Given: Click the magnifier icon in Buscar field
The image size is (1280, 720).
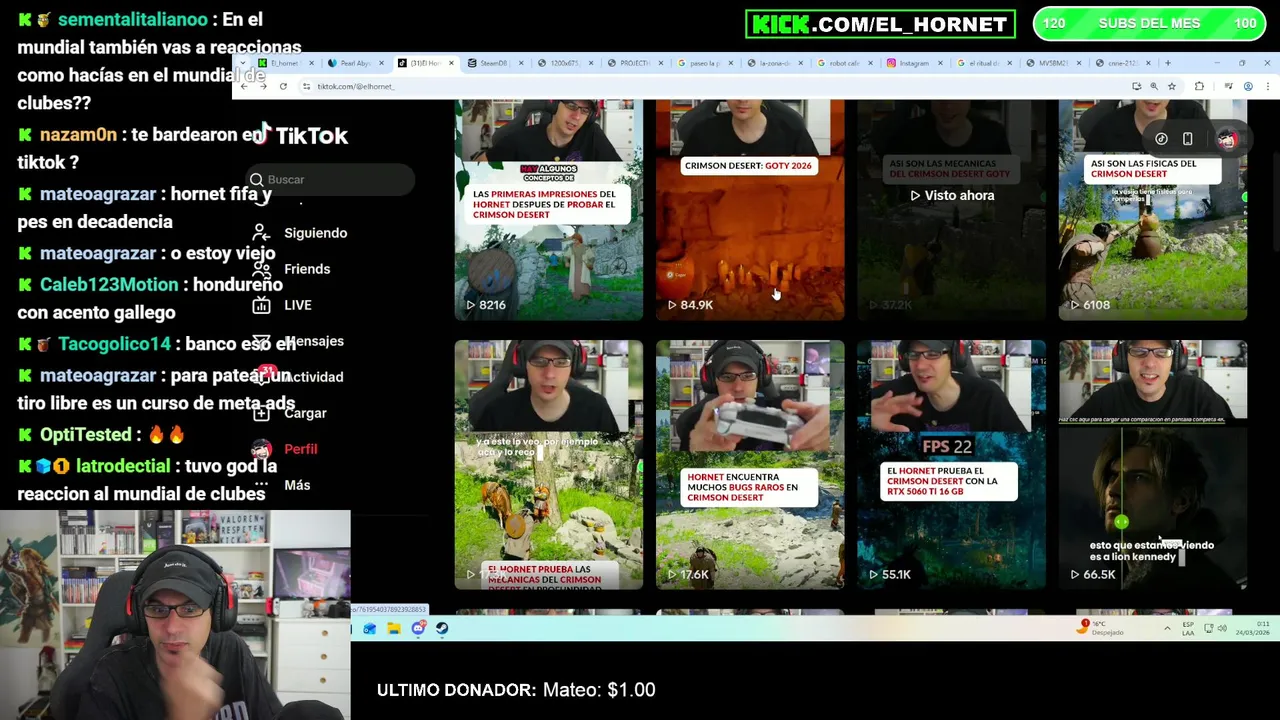Looking at the screenshot, I should pyautogui.click(x=257, y=179).
